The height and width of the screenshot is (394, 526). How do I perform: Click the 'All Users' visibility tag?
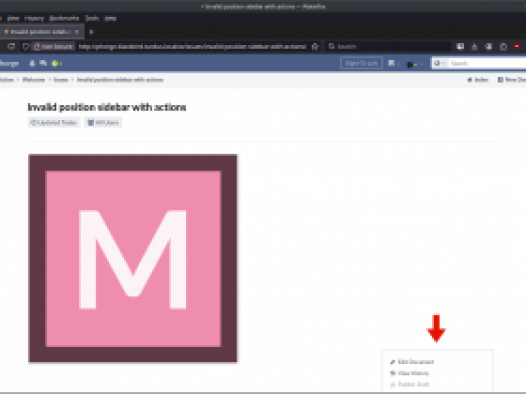(x=103, y=122)
